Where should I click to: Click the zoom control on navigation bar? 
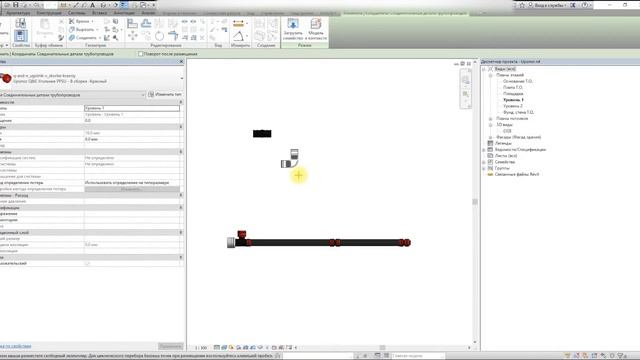point(465,95)
